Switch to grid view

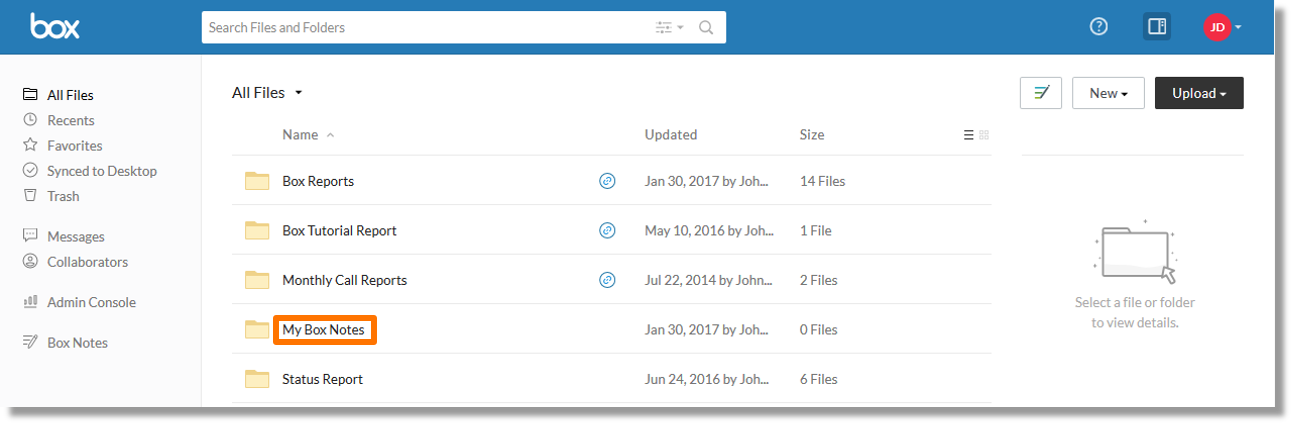(x=984, y=135)
